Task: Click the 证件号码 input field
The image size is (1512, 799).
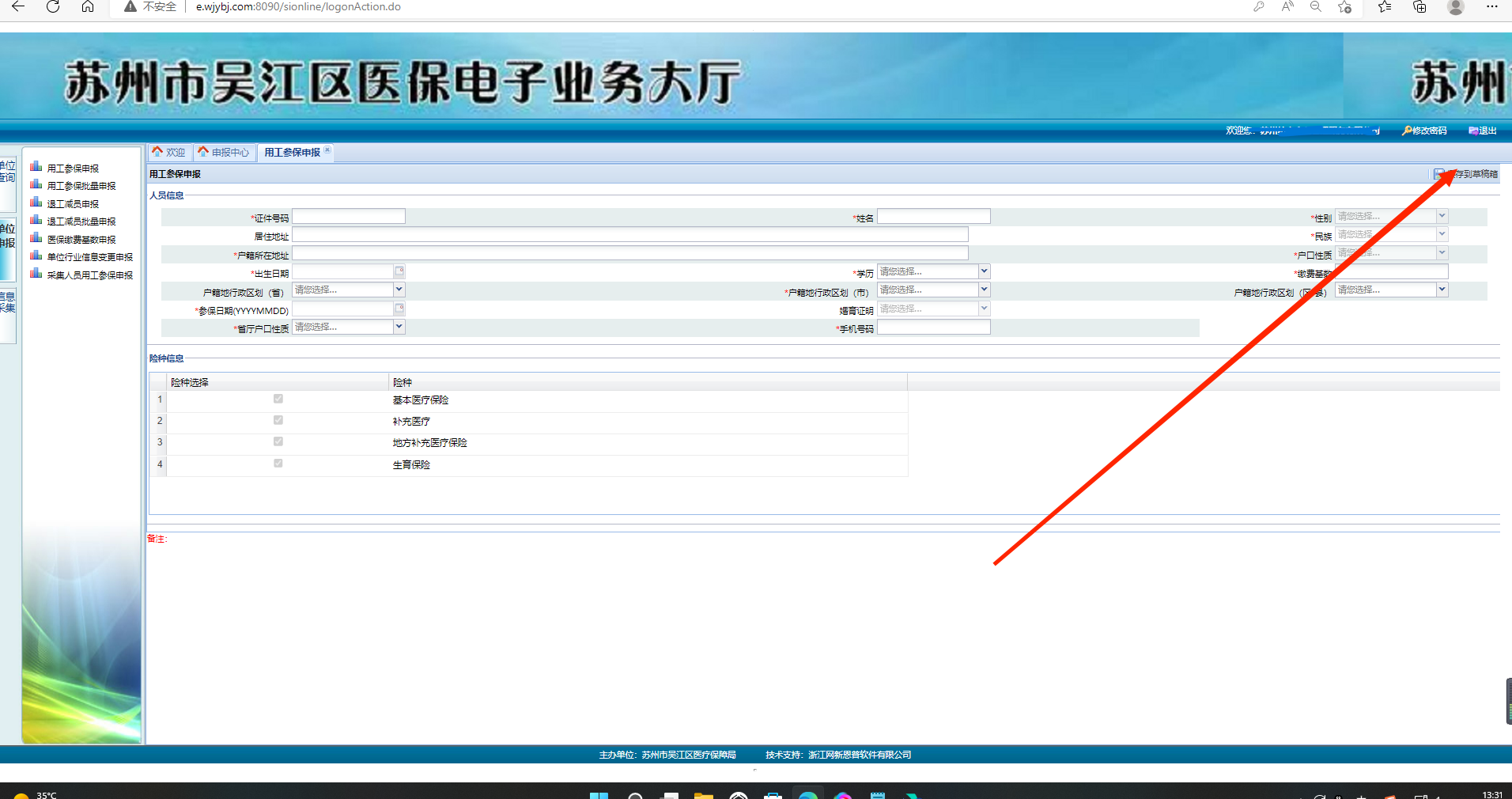Action: (x=349, y=216)
